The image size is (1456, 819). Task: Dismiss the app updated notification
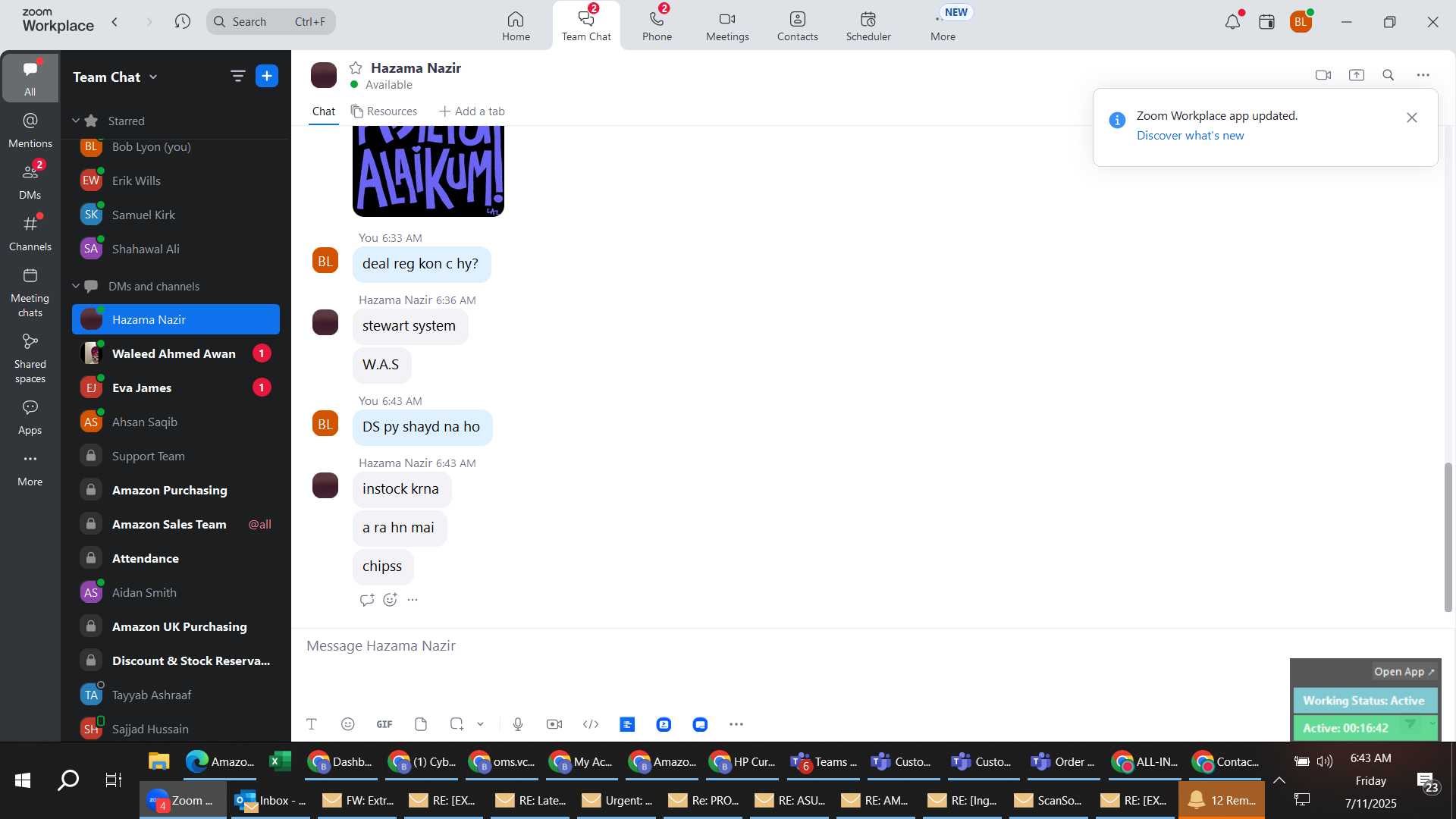(x=1411, y=118)
